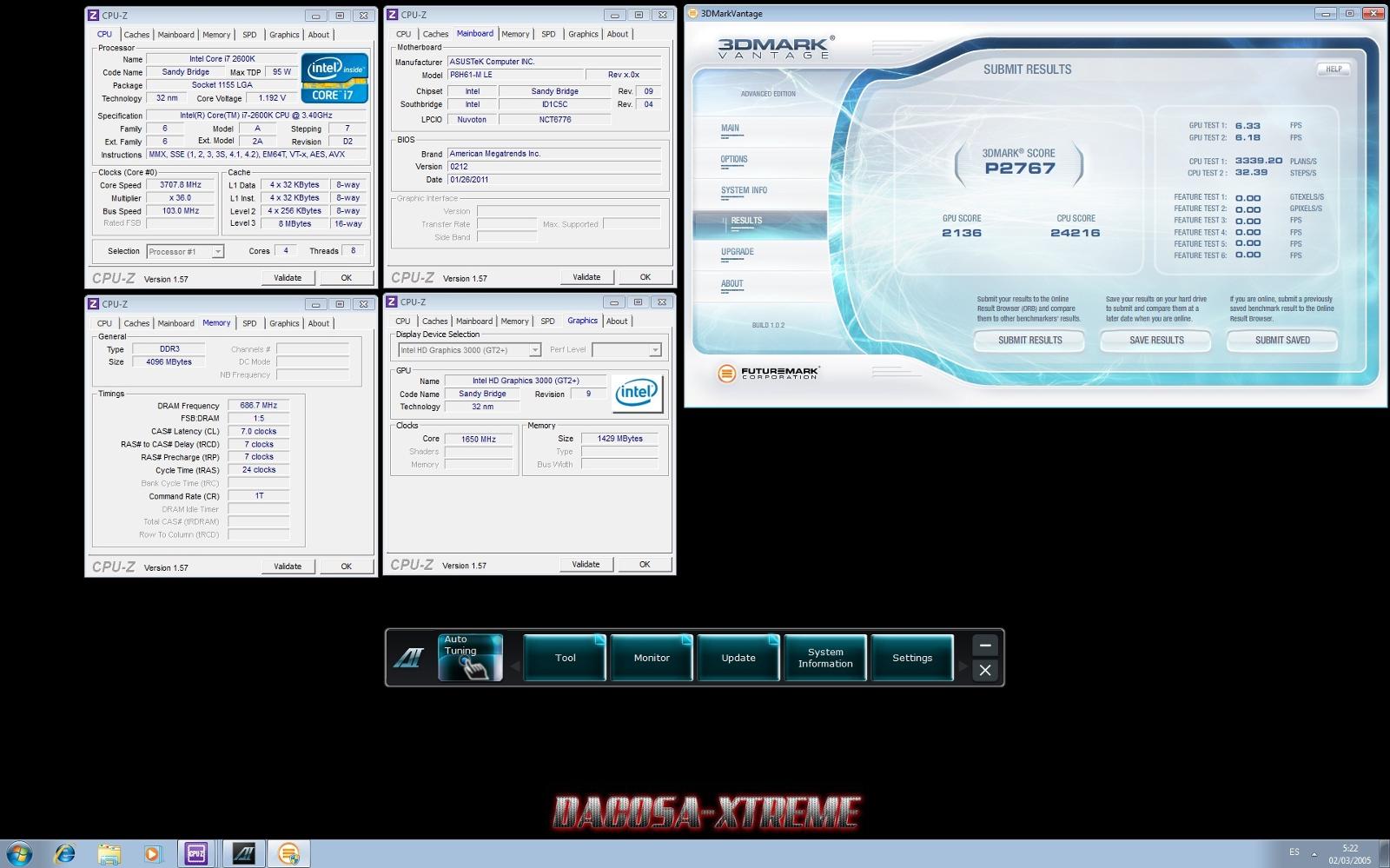This screenshot has height=868, width=1390.
Task: Launch Internet Explorer from the taskbar
Action: point(64,854)
